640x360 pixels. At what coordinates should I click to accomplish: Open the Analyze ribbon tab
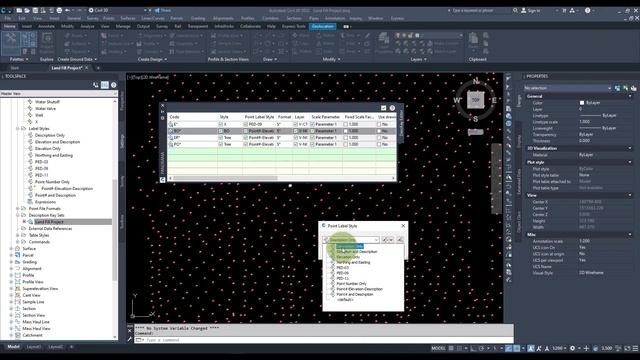pyautogui.click(x=87, y=27)
